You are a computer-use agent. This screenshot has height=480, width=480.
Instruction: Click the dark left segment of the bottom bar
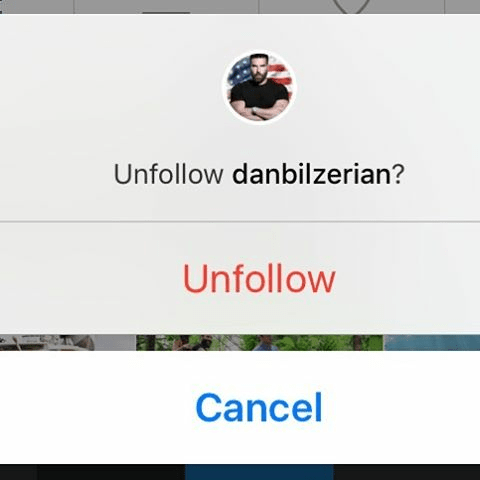92,472
